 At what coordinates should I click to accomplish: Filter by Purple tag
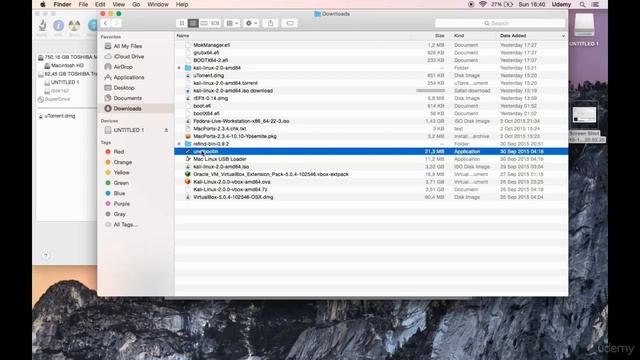121,204
